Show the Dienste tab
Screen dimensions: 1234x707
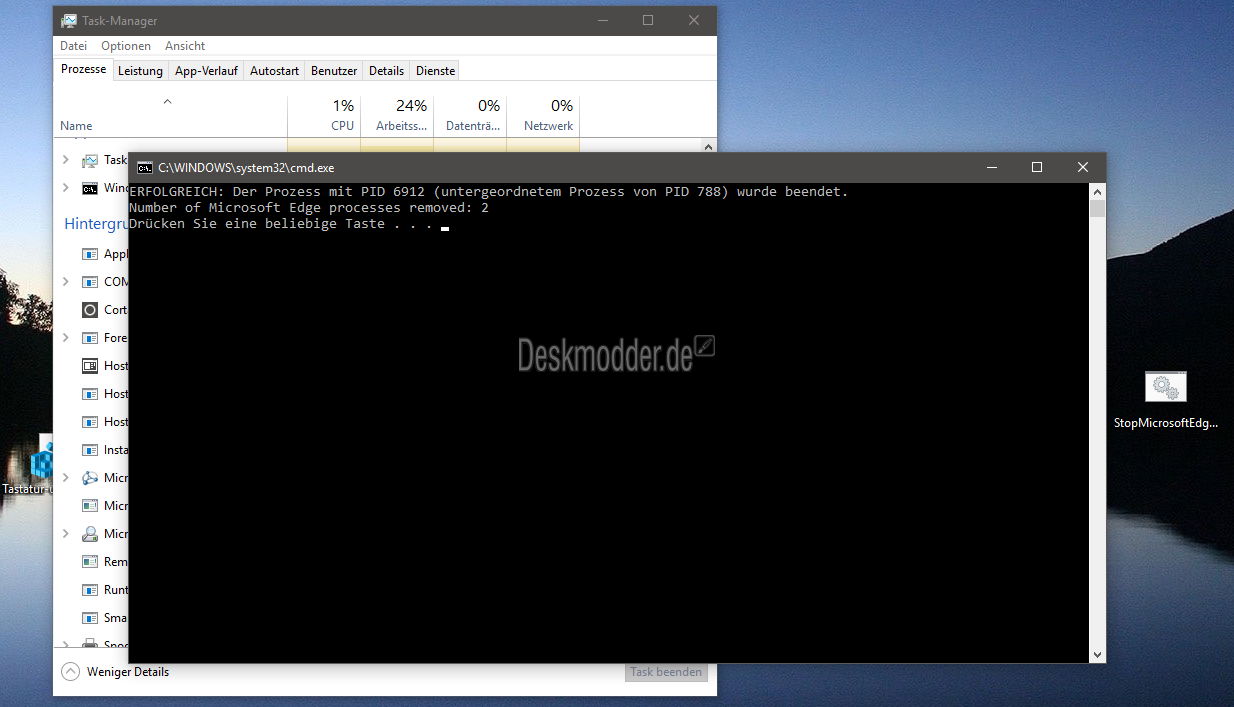coord(435,71)
